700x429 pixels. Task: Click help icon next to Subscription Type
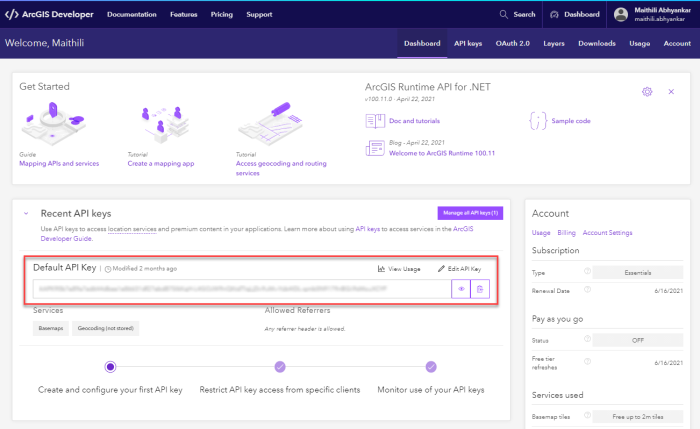click(587, 272)
